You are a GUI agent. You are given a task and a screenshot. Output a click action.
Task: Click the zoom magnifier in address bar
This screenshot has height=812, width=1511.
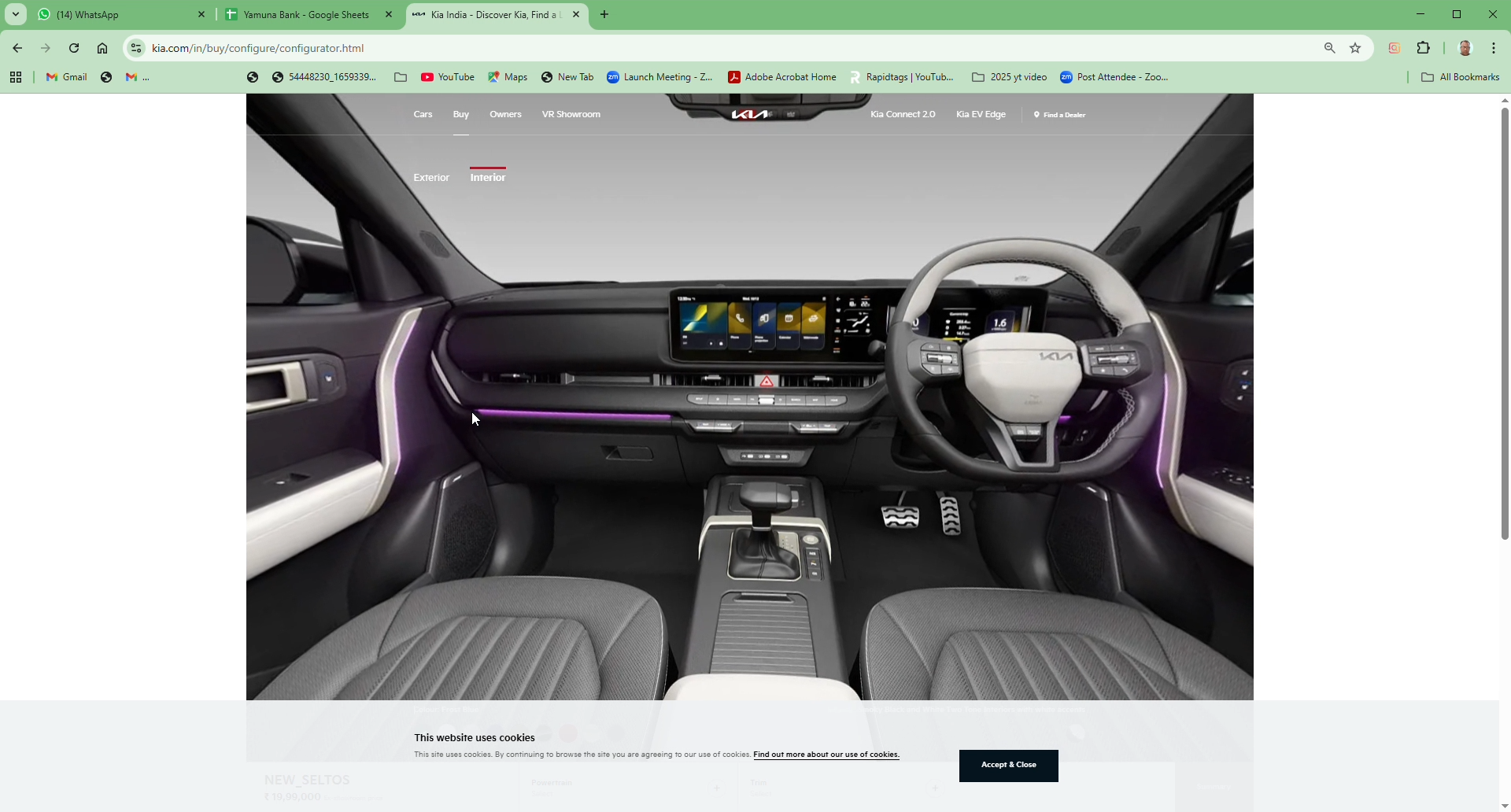click(x=1330, y=48)
